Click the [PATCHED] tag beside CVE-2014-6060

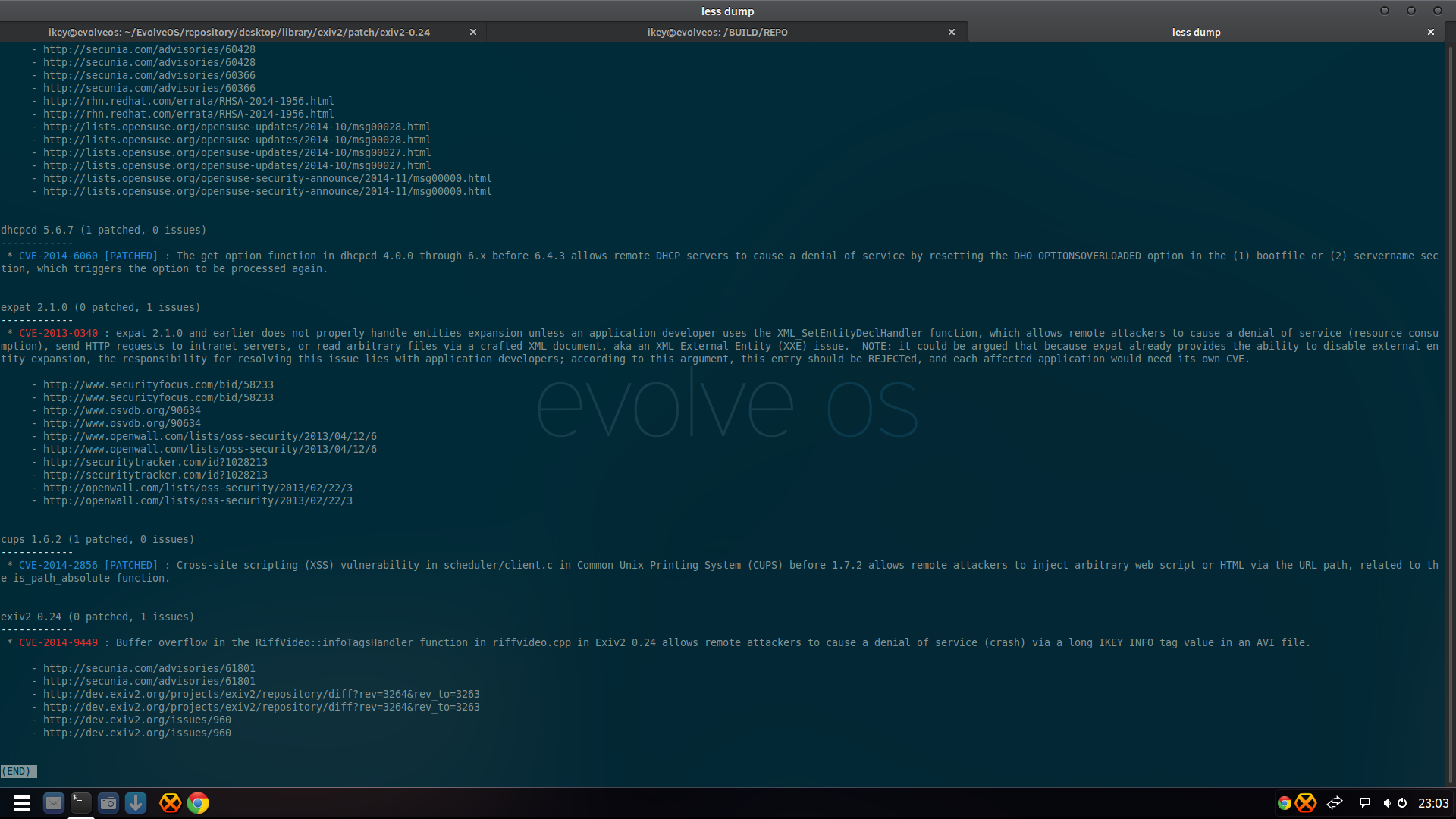[131, 256]
